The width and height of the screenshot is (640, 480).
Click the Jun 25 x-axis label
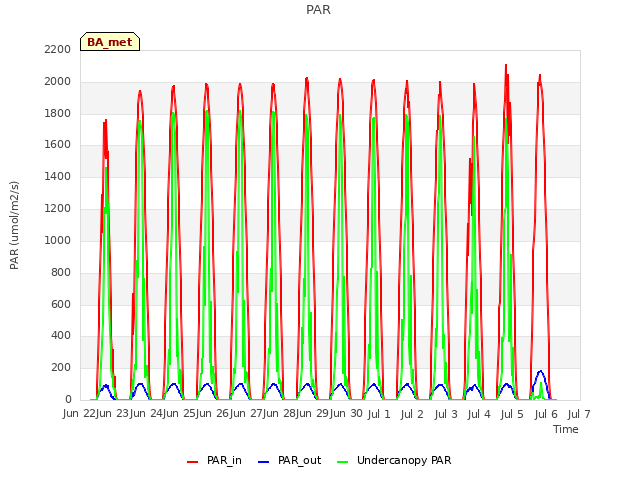179,413
